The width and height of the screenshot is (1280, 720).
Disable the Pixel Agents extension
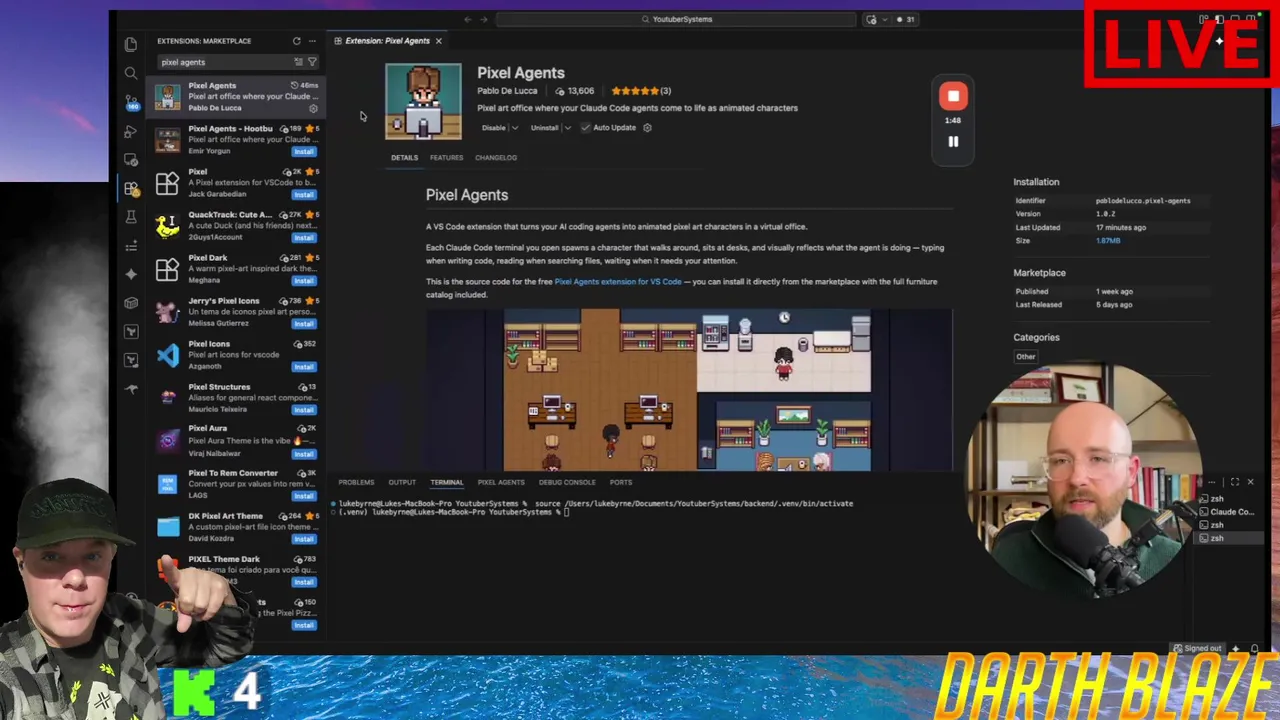494,128
